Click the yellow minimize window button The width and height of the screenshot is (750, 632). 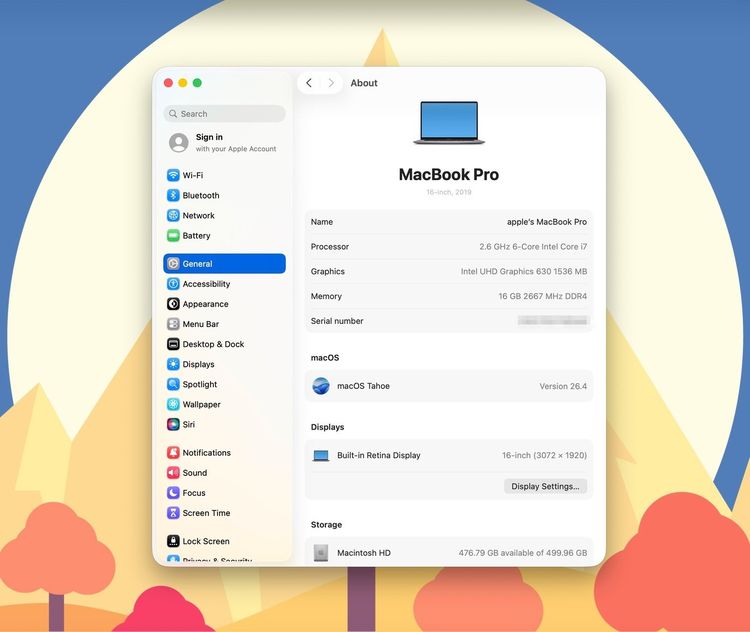pyautogui.click(x=183, y=83)
